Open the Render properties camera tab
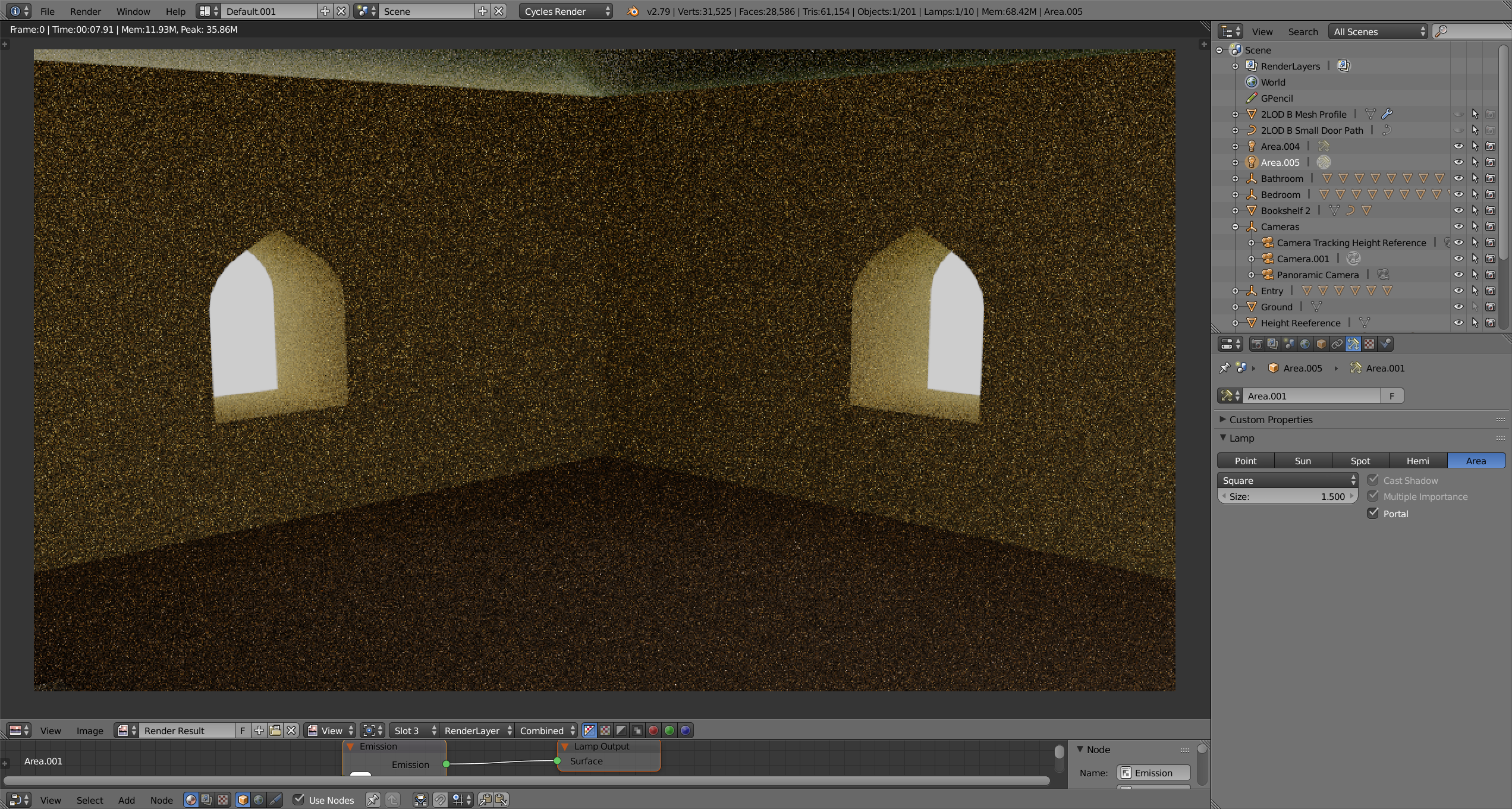1512x809 pixels. coord(1256,344)
